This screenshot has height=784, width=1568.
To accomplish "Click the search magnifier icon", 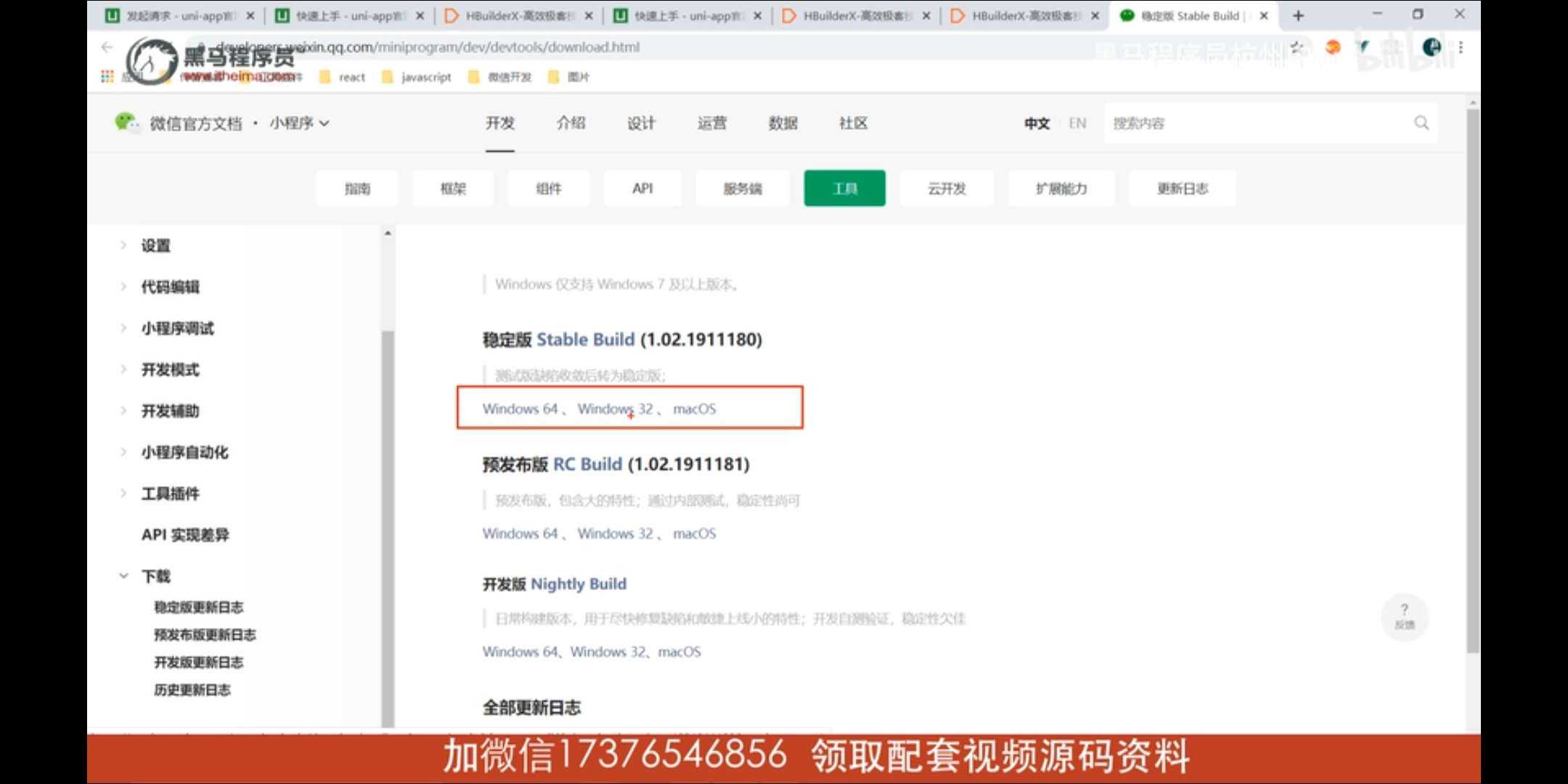I will tap(1421, 123).
